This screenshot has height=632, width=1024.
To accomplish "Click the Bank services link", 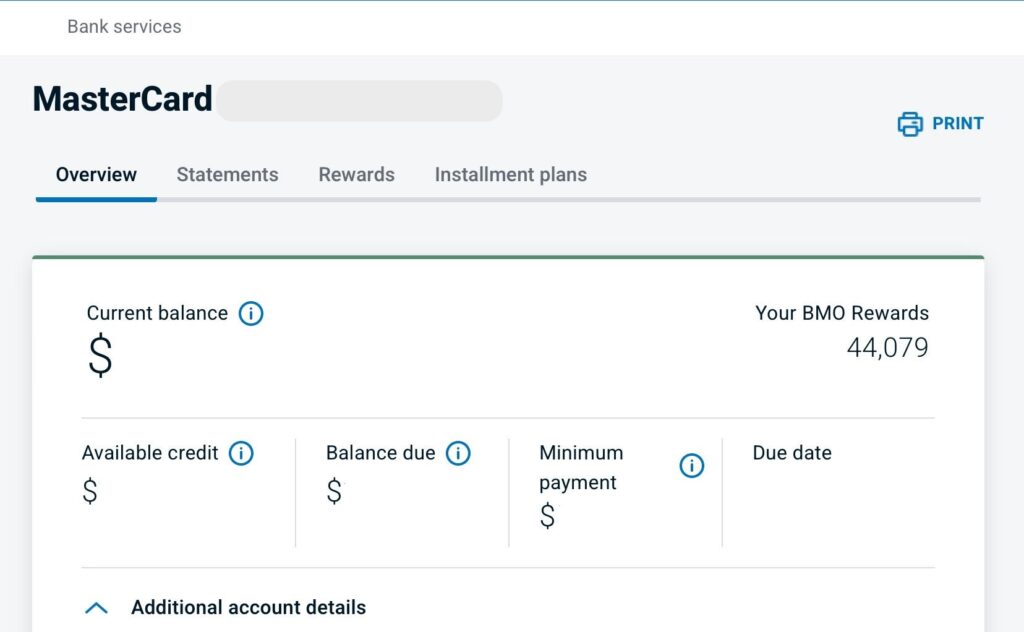I will [x=124, y=27].
